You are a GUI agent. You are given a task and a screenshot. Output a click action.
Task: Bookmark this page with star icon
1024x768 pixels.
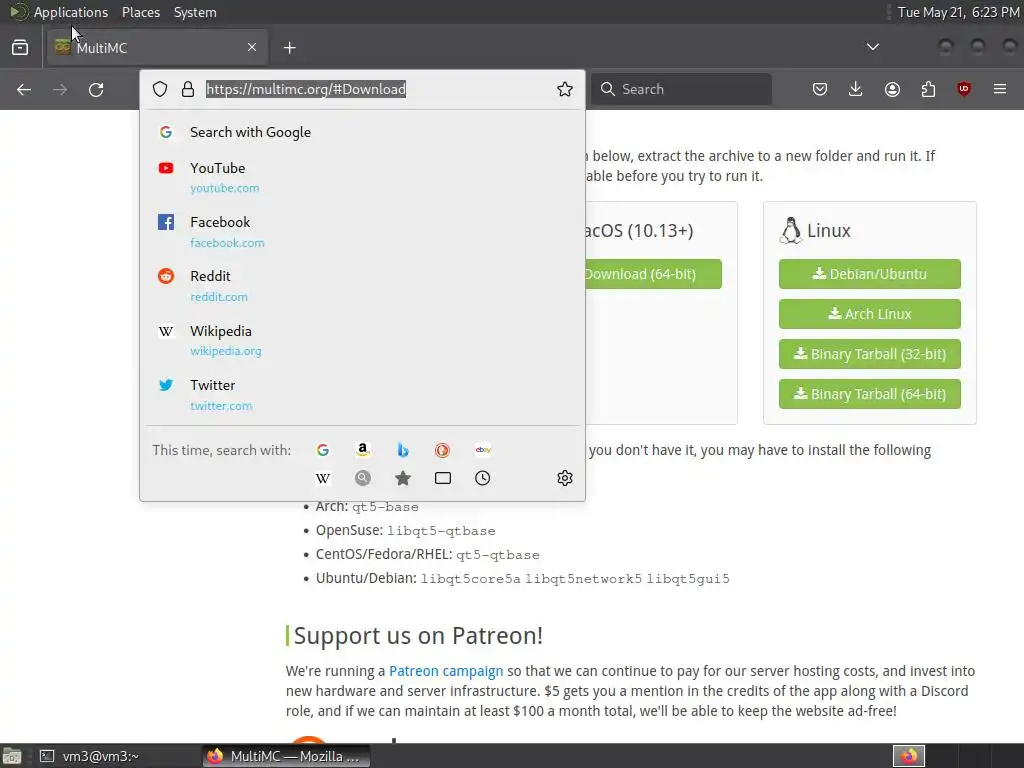565,89
